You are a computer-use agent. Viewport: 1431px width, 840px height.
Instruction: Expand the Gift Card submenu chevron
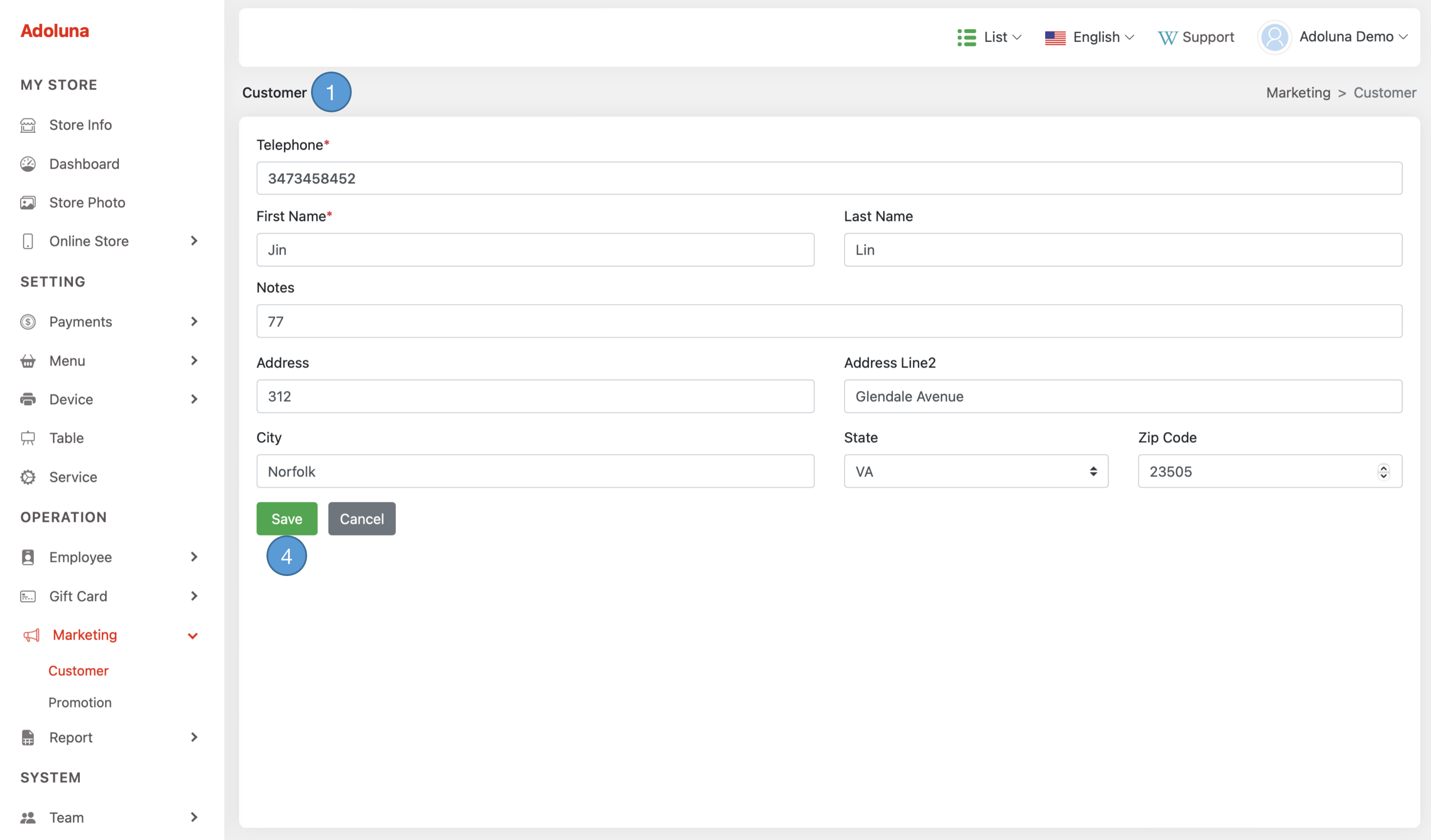coord(194,596)
